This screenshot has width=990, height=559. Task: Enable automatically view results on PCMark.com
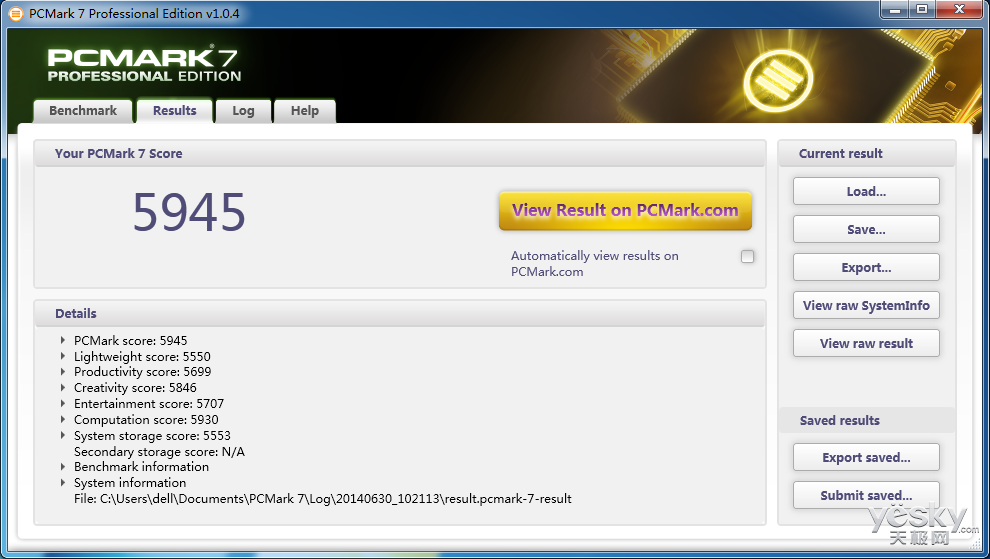[748, 256]
